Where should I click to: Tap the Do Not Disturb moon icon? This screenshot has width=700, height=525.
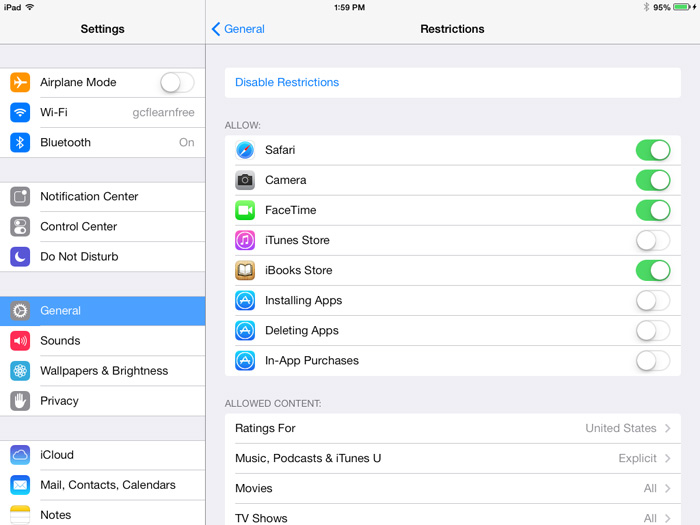point(20,257)
